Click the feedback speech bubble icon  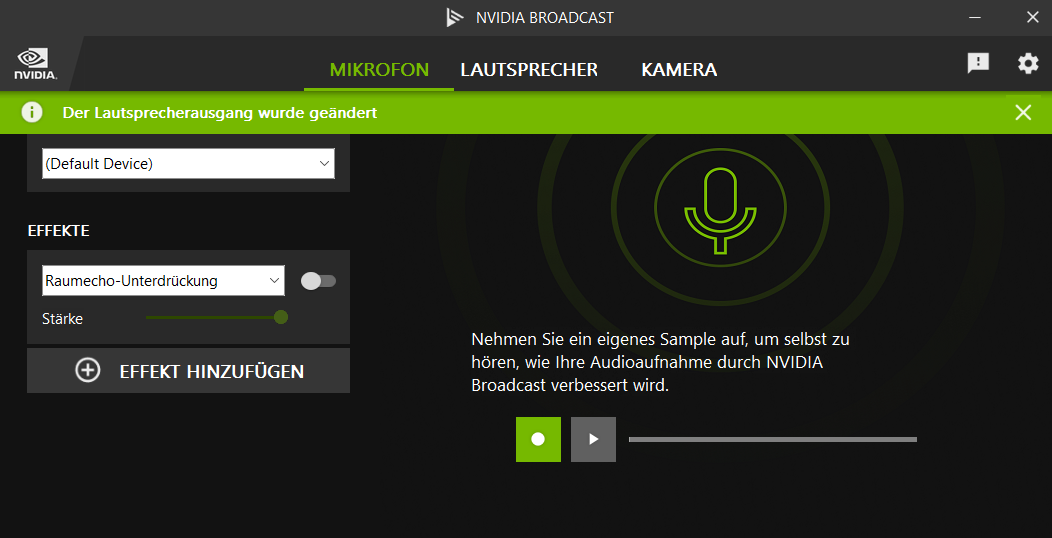pos(978,64)
